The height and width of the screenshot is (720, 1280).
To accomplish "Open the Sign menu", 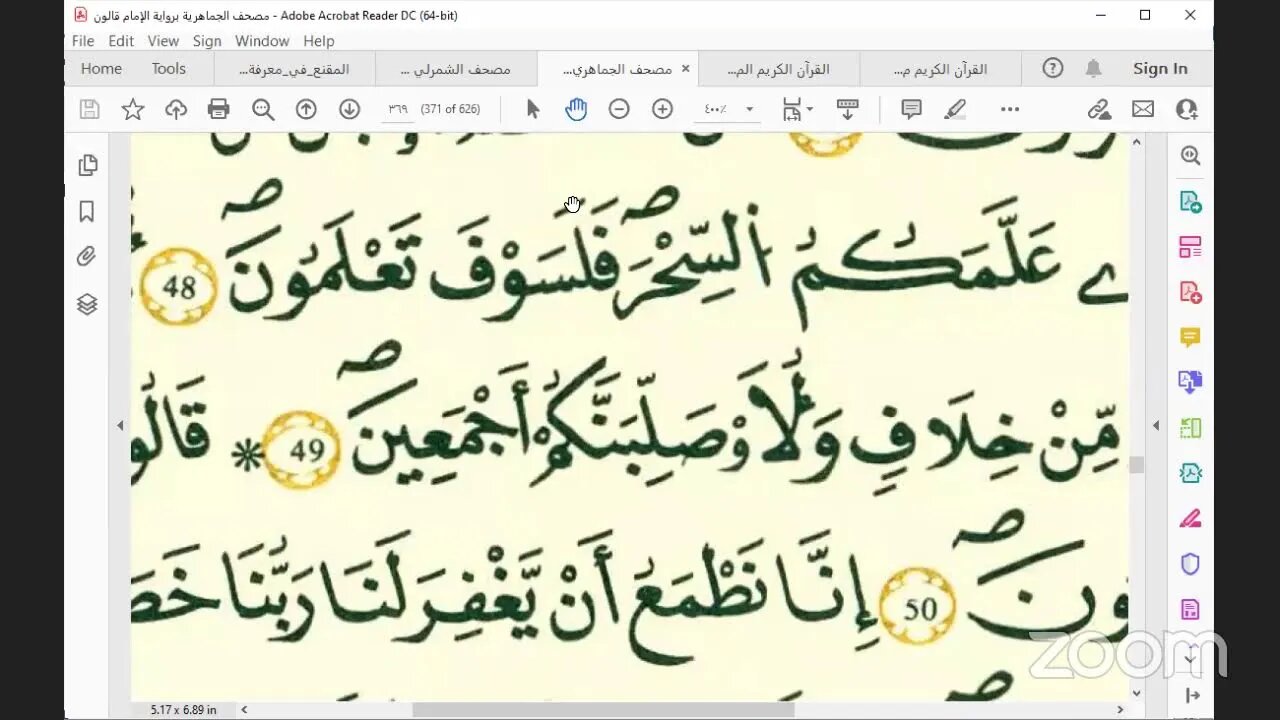I will pos(207,41).
